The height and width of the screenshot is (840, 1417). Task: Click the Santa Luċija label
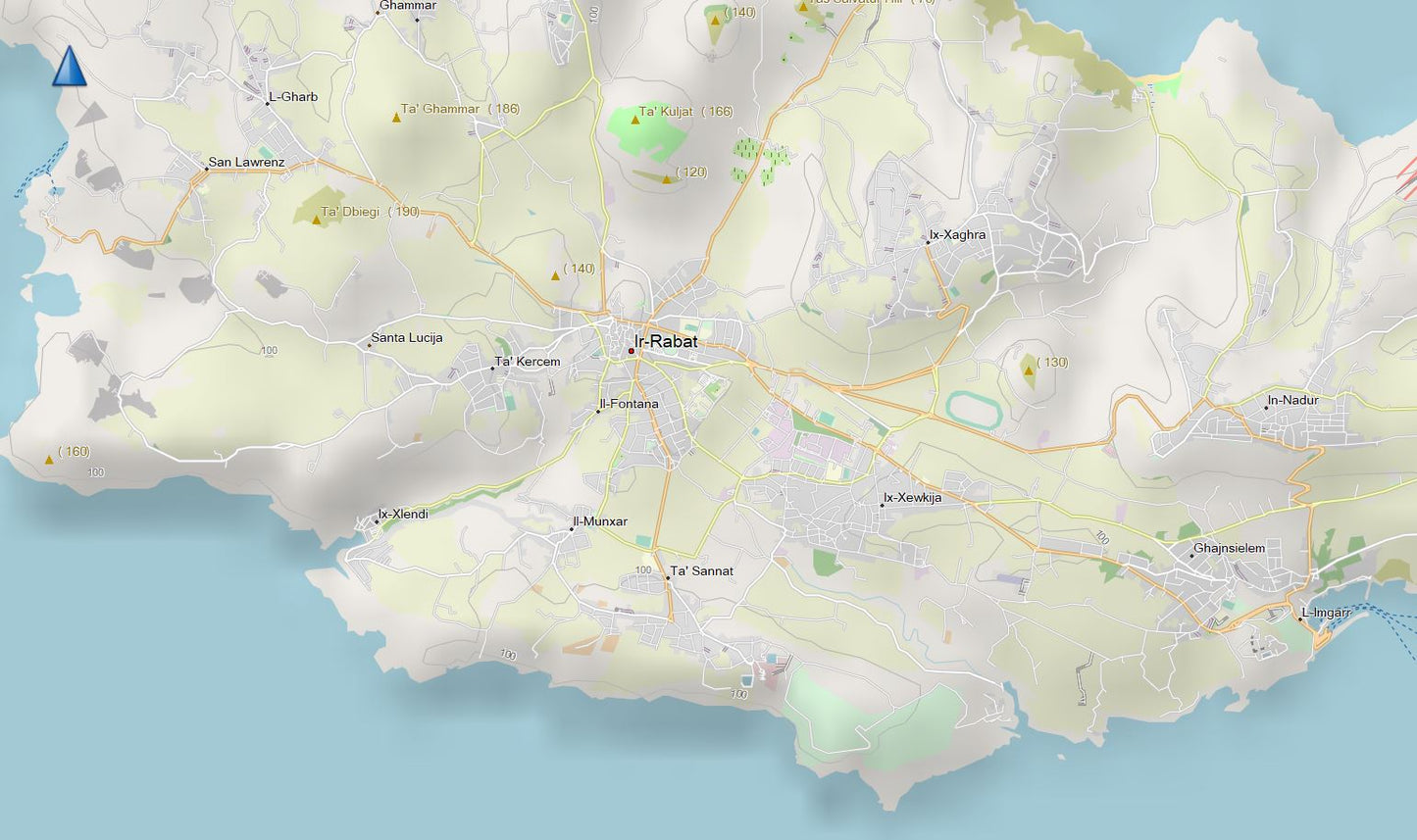[x=407, y=337]
